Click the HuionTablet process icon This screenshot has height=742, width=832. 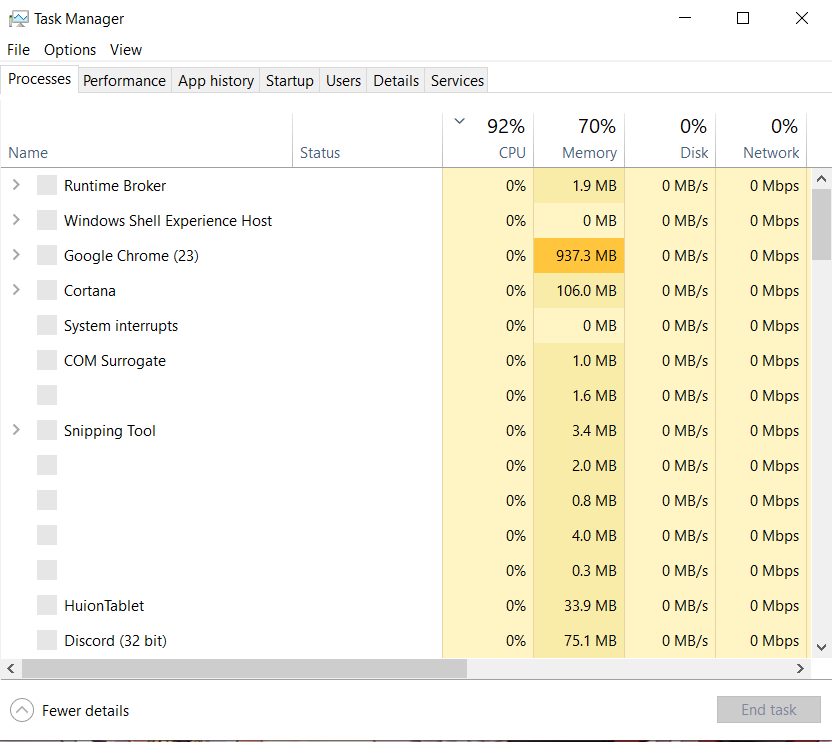(47, 606)
